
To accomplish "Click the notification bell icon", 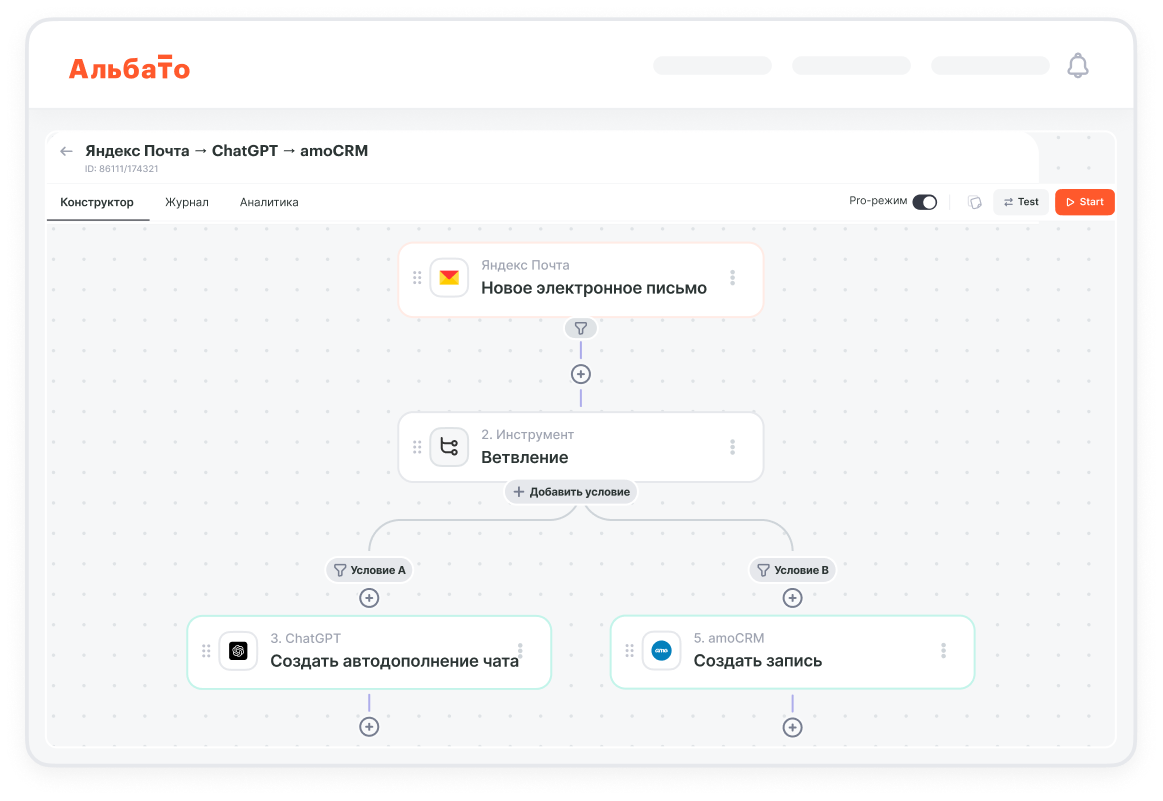I will [1078, 64].
